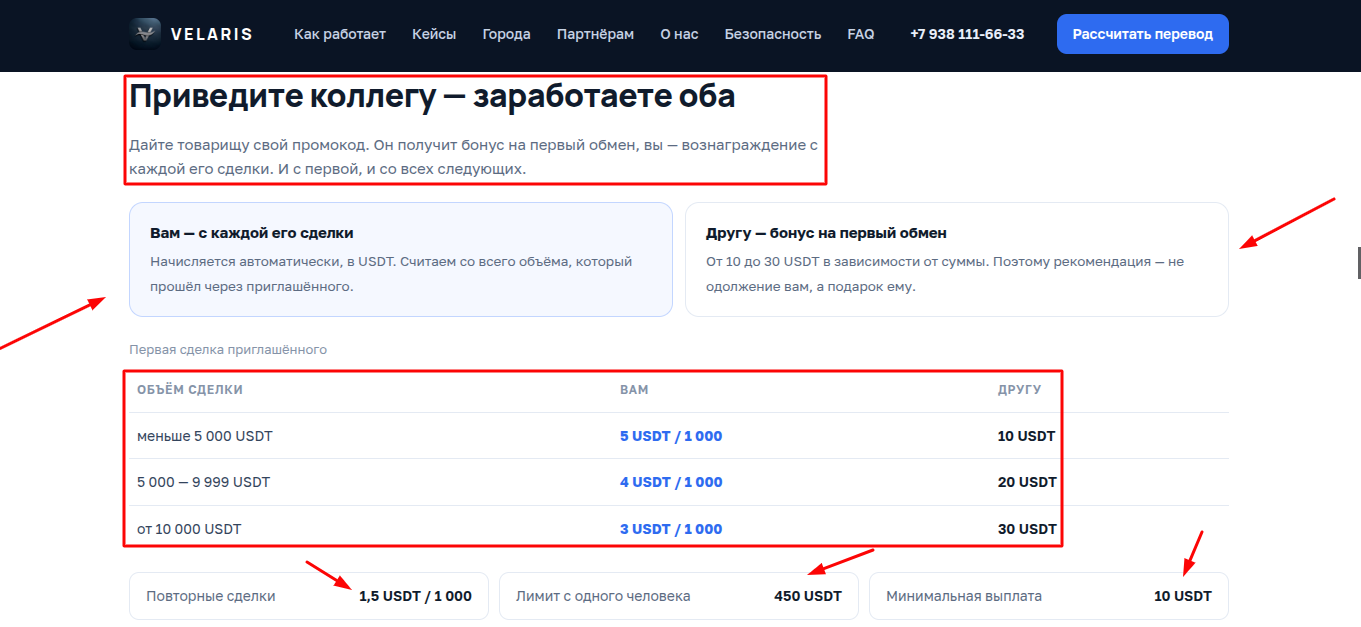
Task: Click the "Рассчитать перевод" button
Action: pos(1143,34)
